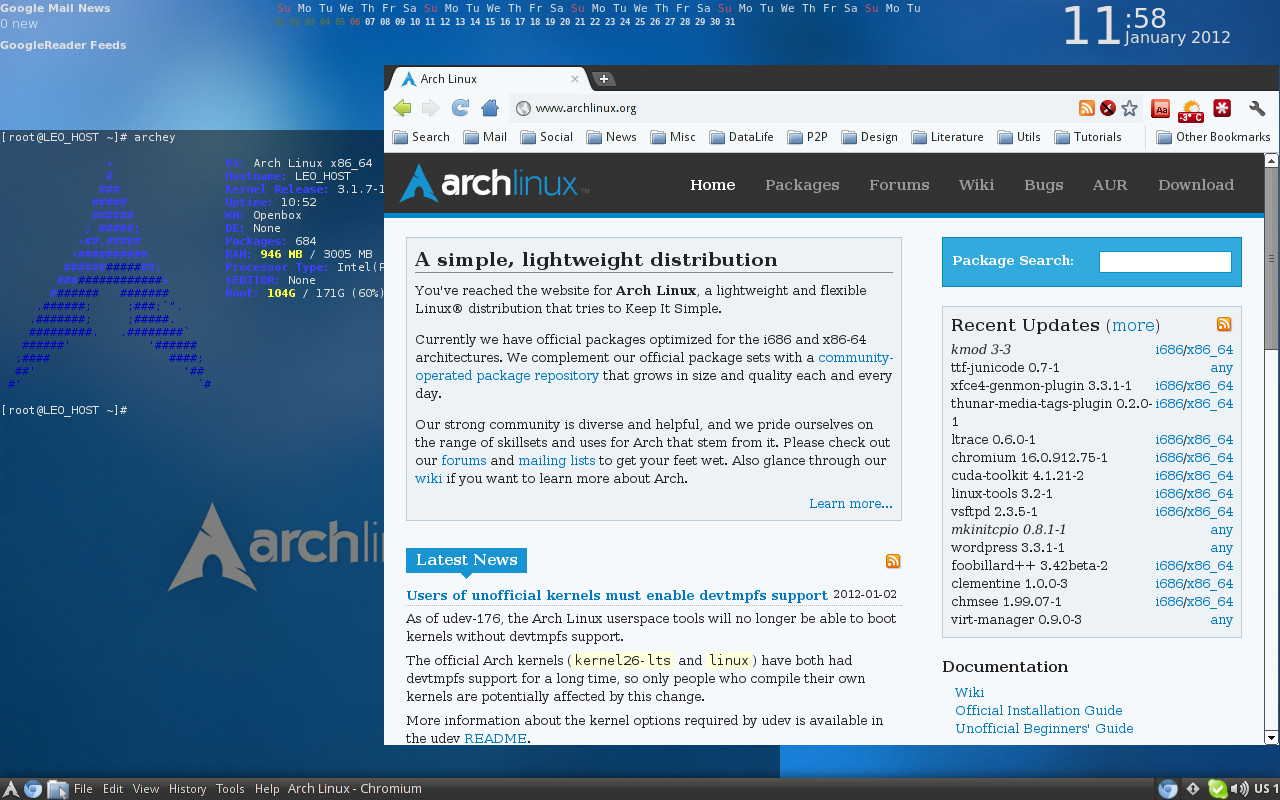1280x800 pixels.
Task: Go back with the green back arrow
Action: coord(402,108)
